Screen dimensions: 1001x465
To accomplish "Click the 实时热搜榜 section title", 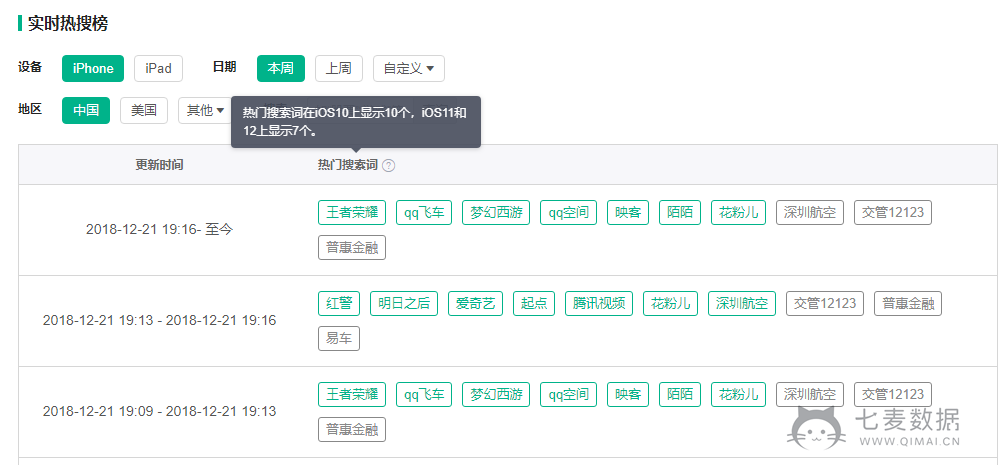I will pyautogui.click(x=68, y=24).
